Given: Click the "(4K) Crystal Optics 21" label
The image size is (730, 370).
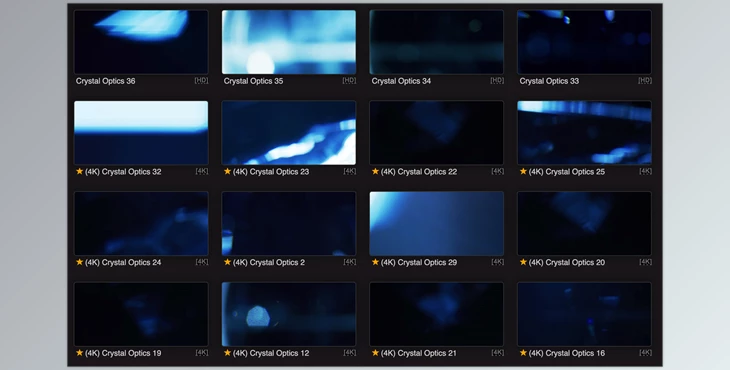Looking at the screenshot, I should point(419,353).
